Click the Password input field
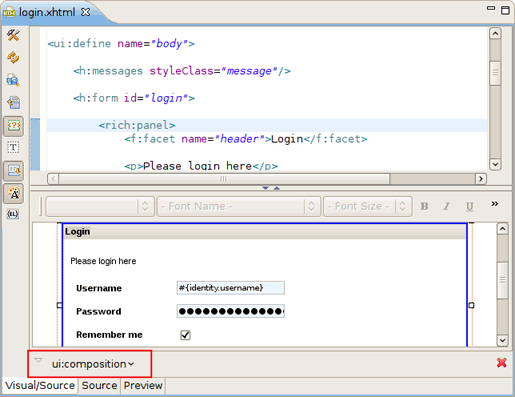Viewport: 515px width, 397px height. tap(231, 311)
